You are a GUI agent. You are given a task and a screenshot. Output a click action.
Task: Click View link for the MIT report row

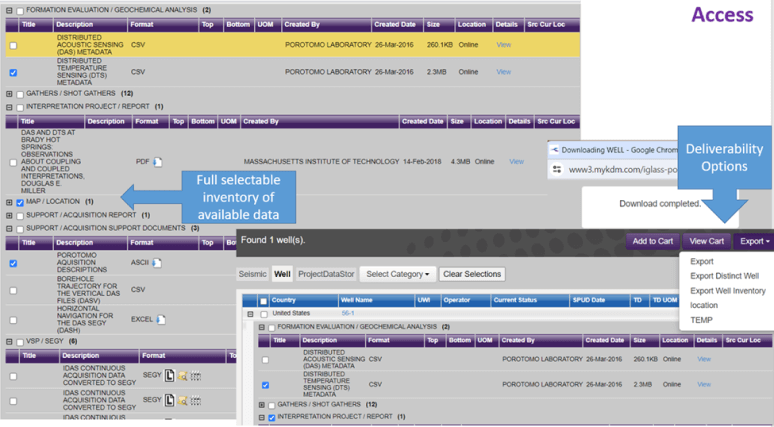click(x=516, y=161)
